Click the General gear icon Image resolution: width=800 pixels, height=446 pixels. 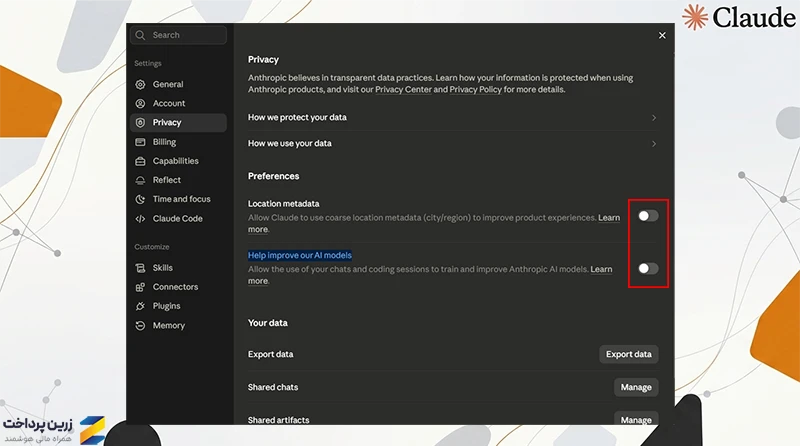pos(140,84)
